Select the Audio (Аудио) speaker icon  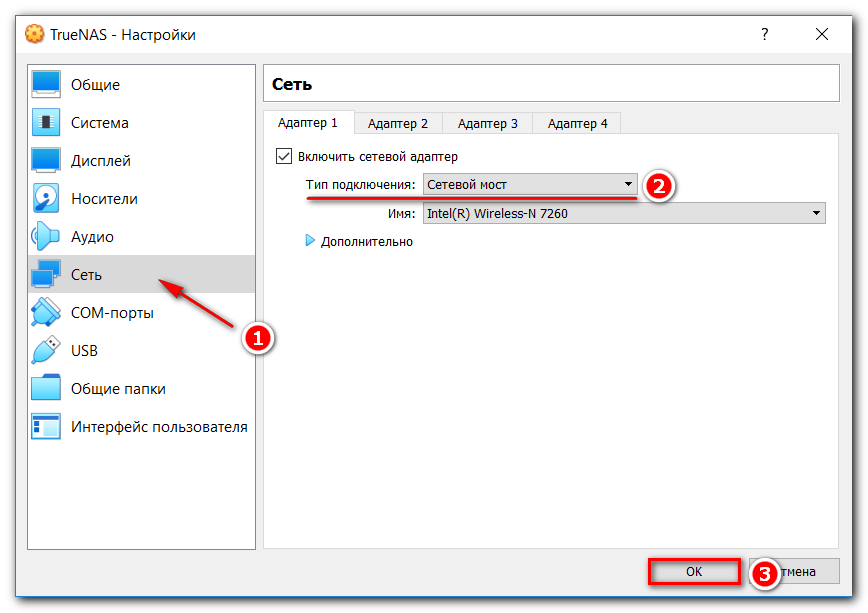tap(47, 237)
